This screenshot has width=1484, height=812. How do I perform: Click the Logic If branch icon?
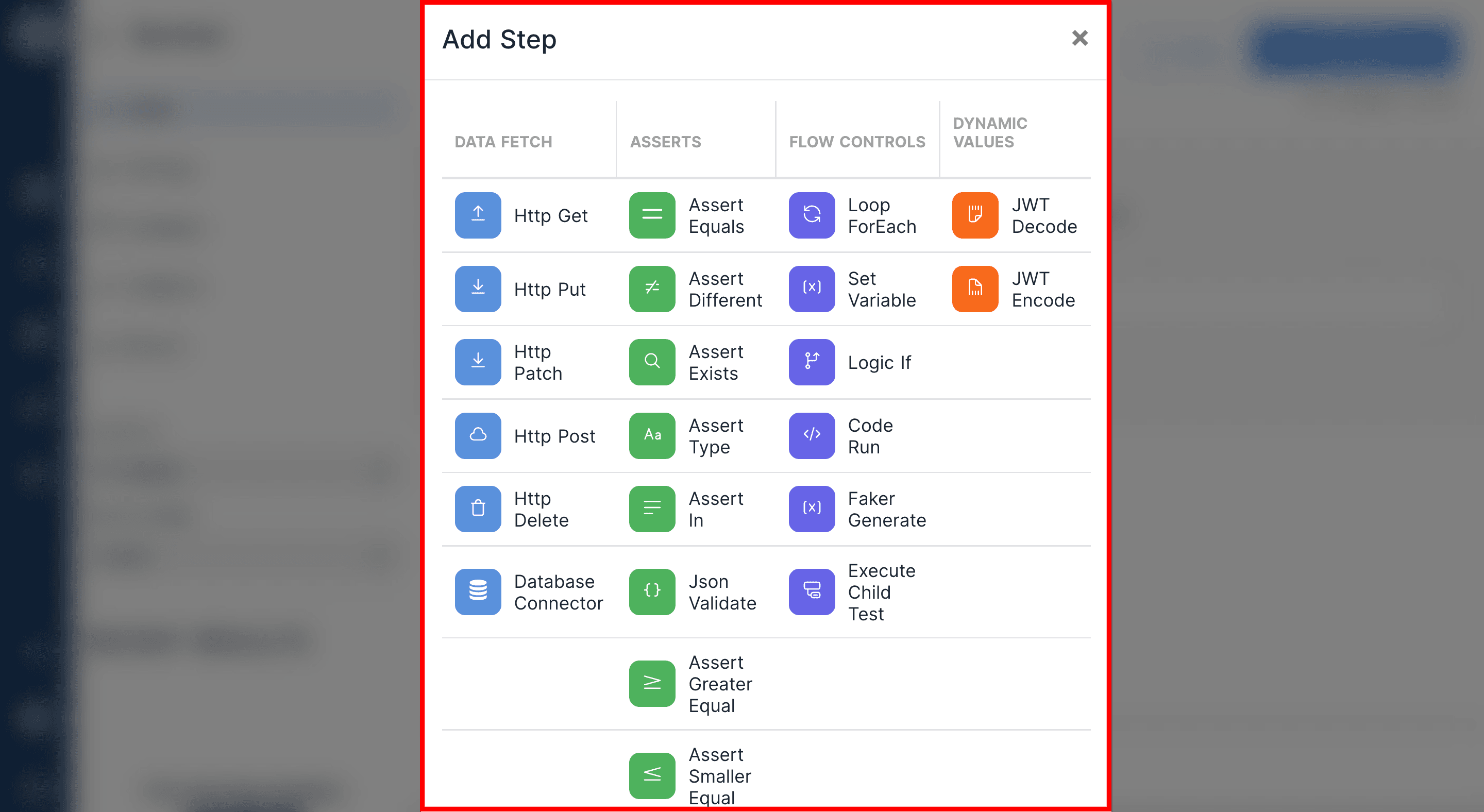811,362
